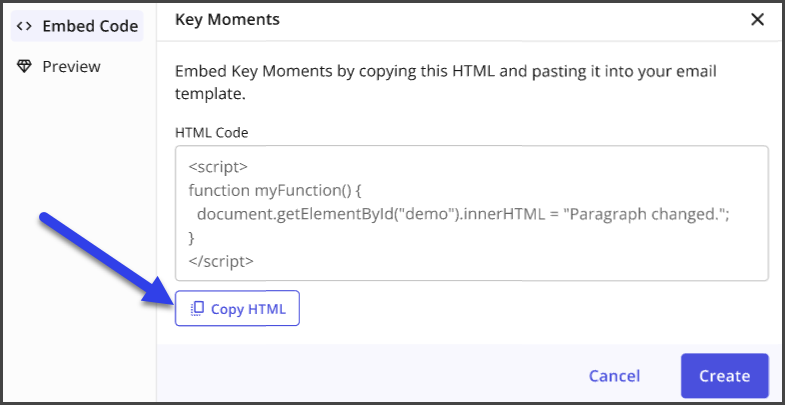Click the Preview diamond icon
This screenshot has height=405, width=785.
pyautogui.click(x=25, y=67)
